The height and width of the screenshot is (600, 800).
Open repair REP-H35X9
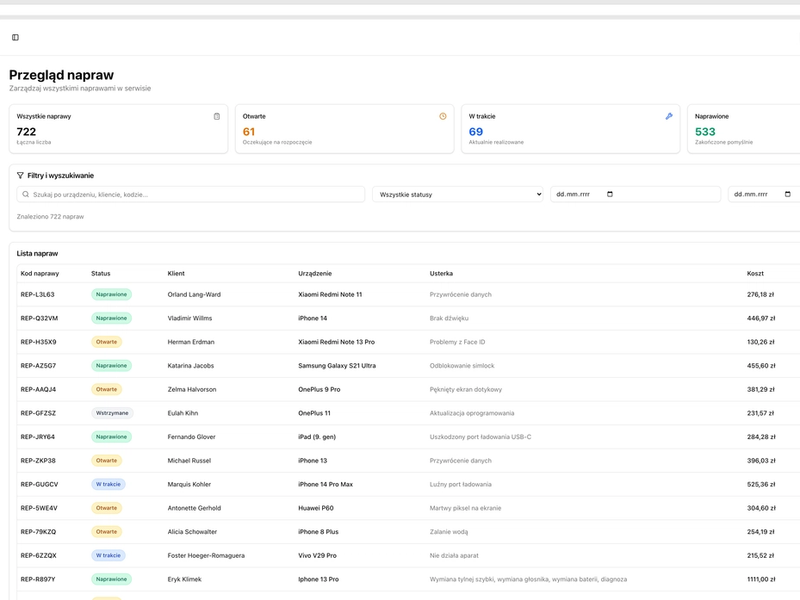click(x=38, y=342)
